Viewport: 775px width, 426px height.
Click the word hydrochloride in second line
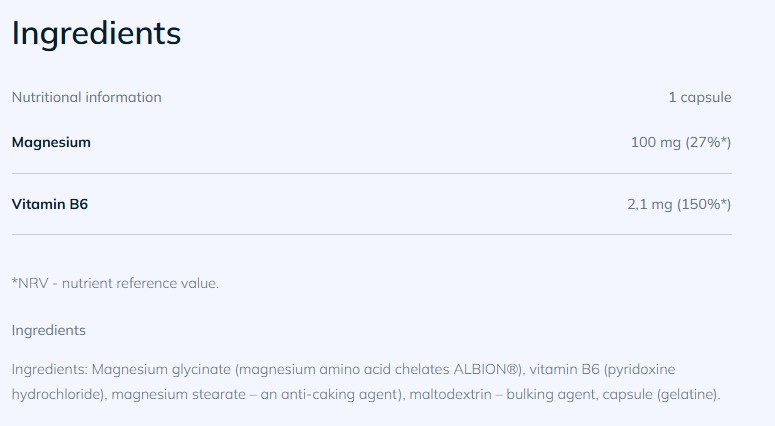58,394
